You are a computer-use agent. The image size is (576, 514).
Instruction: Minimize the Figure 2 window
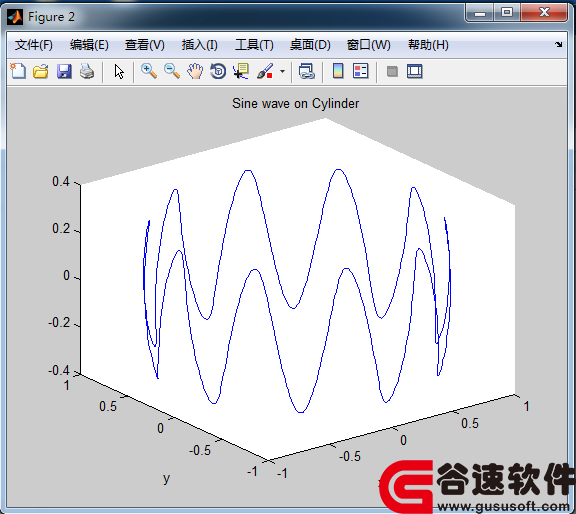tap(480, 13)
